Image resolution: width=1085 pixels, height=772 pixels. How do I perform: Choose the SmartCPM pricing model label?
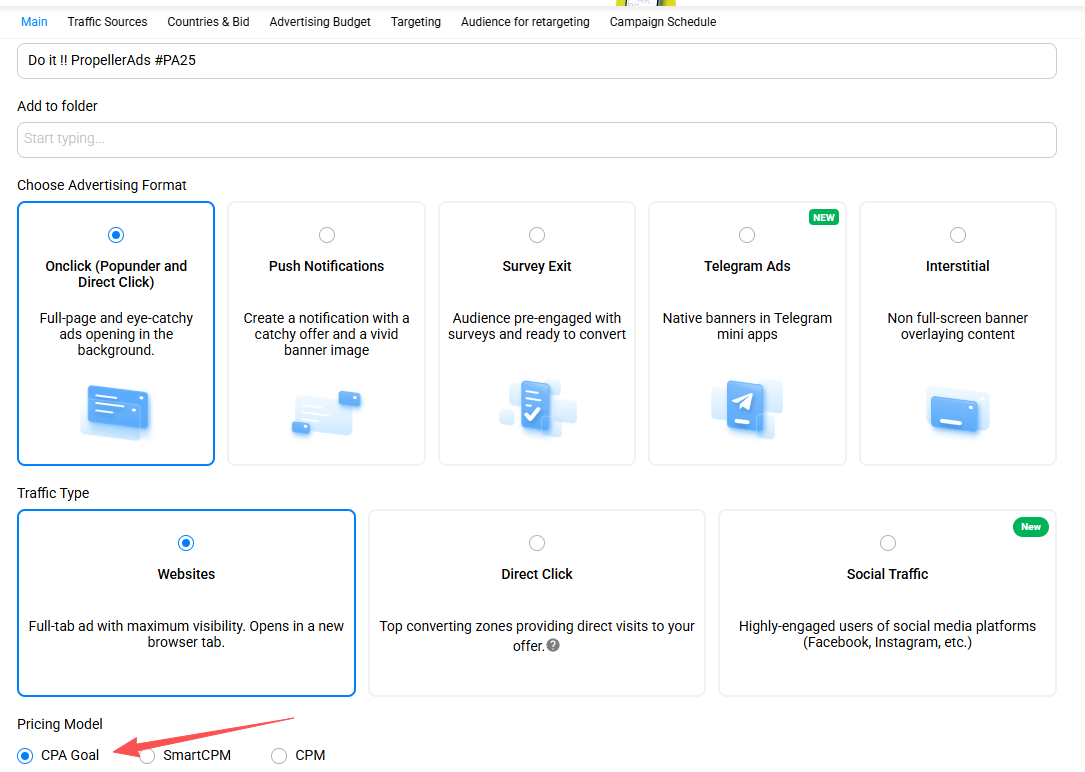(x=197, y=755)
